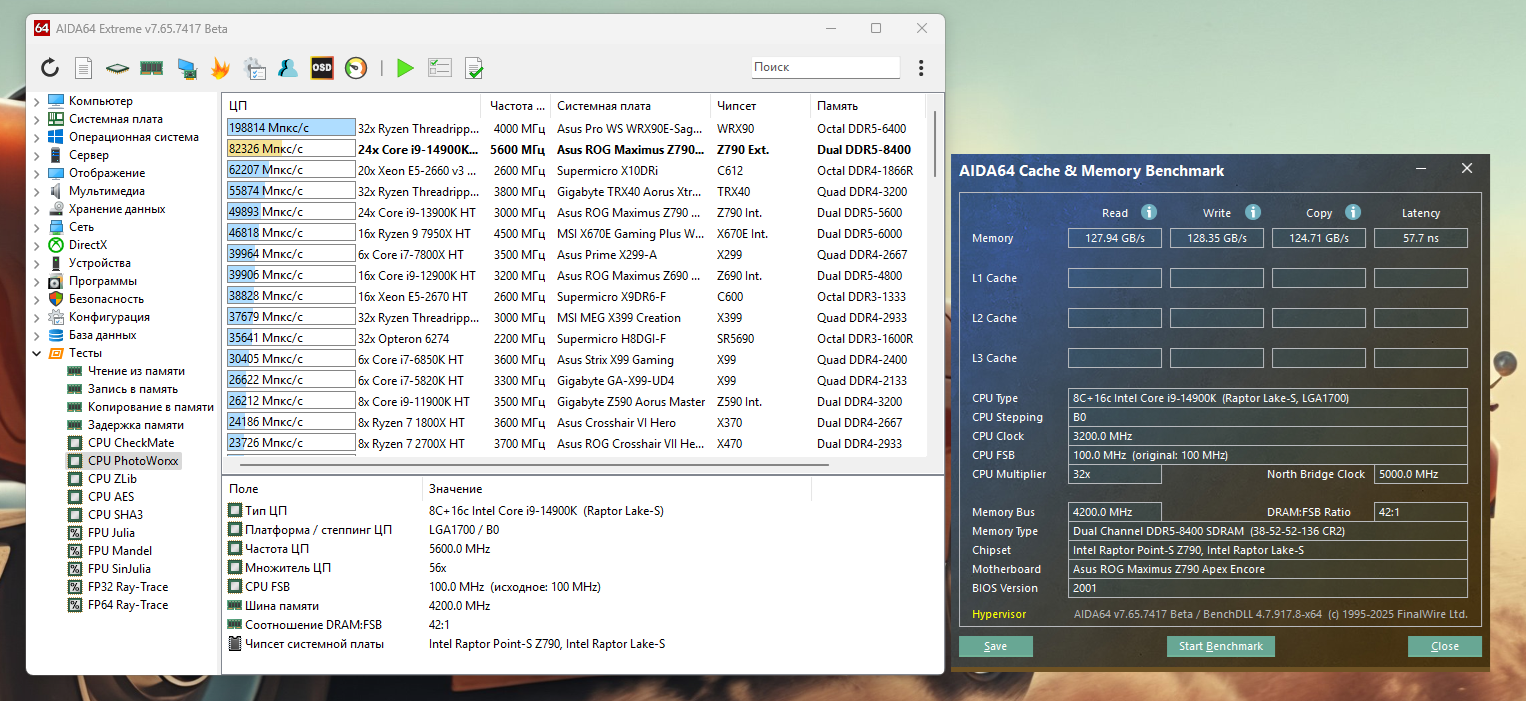Sort by the Чипсет column header
1526x701 pixels.
coord(760,106)
